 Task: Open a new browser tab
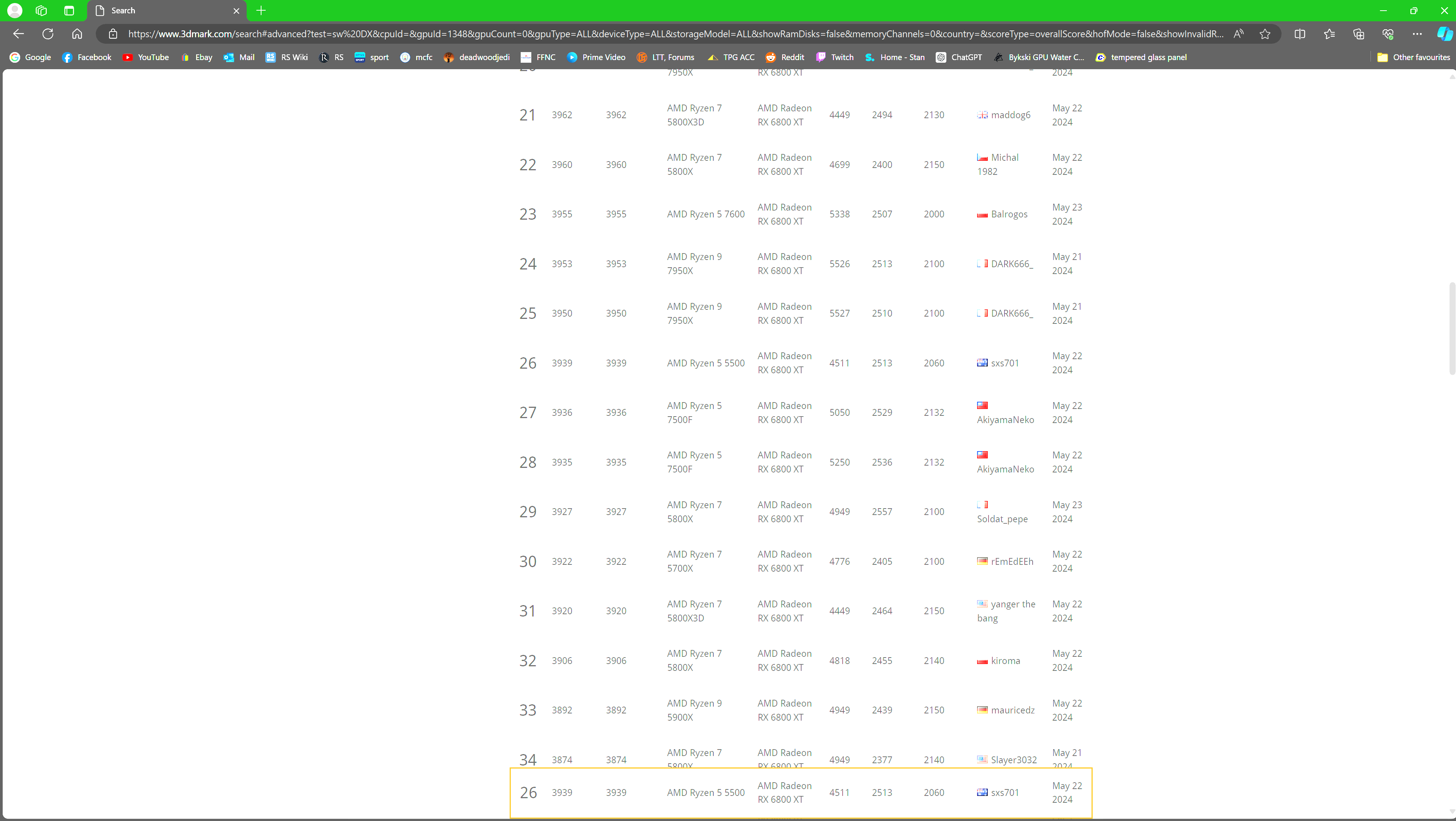click(261, 10)
